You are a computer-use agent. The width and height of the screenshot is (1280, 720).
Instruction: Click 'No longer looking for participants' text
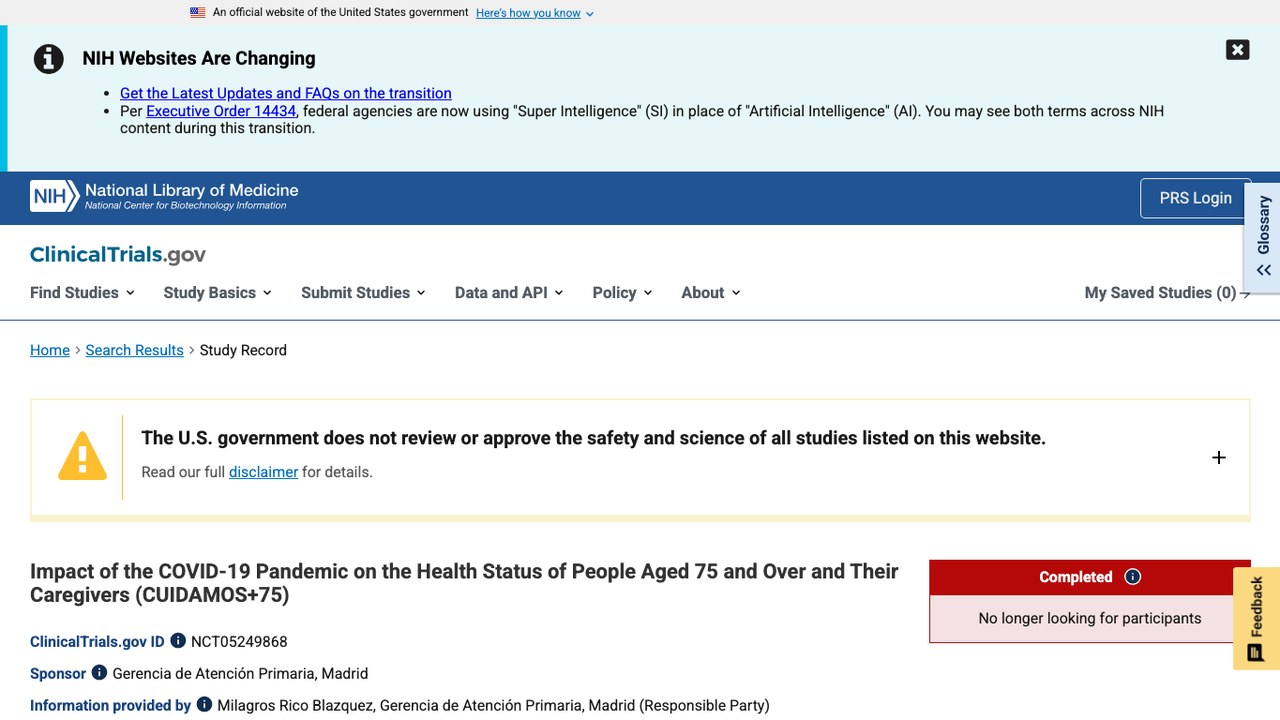(1090, 618)
